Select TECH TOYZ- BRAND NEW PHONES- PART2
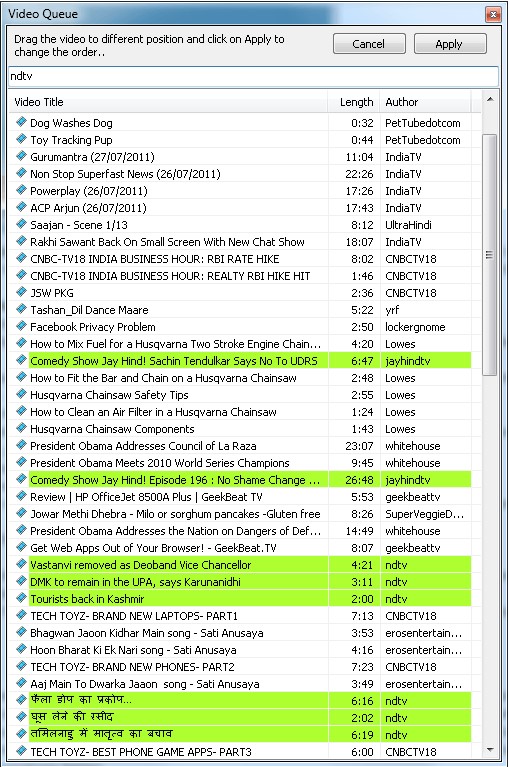 click(x=240, y=667)
